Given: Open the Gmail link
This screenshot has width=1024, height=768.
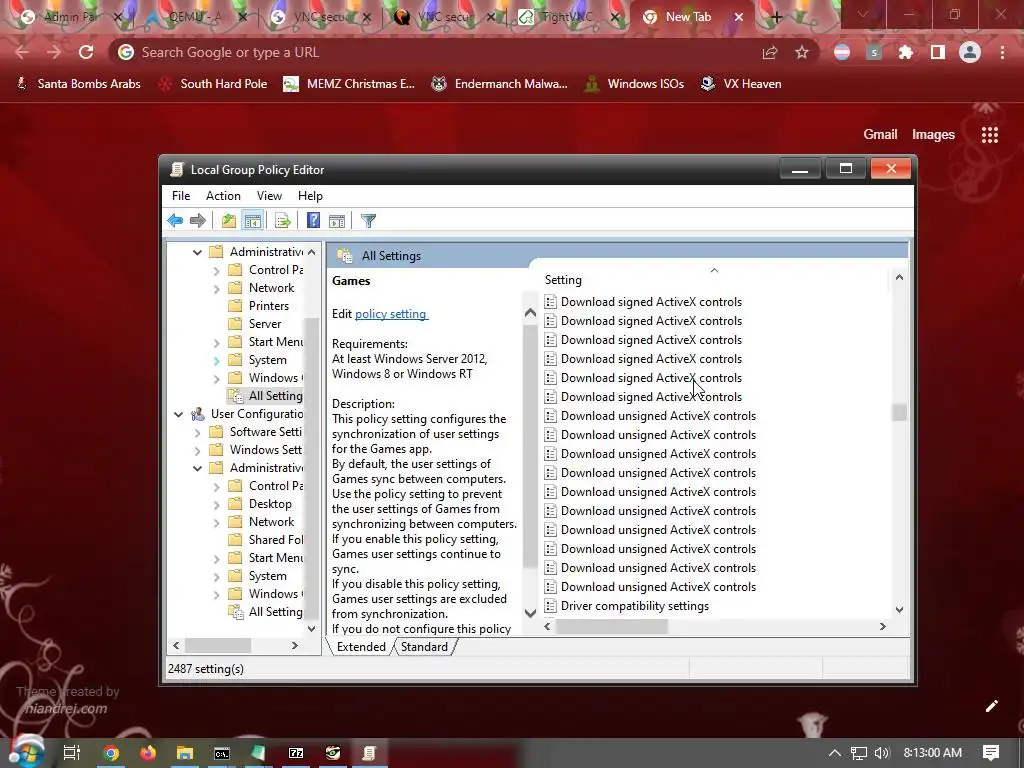Looking at the screenshot, I should [880, 135].
